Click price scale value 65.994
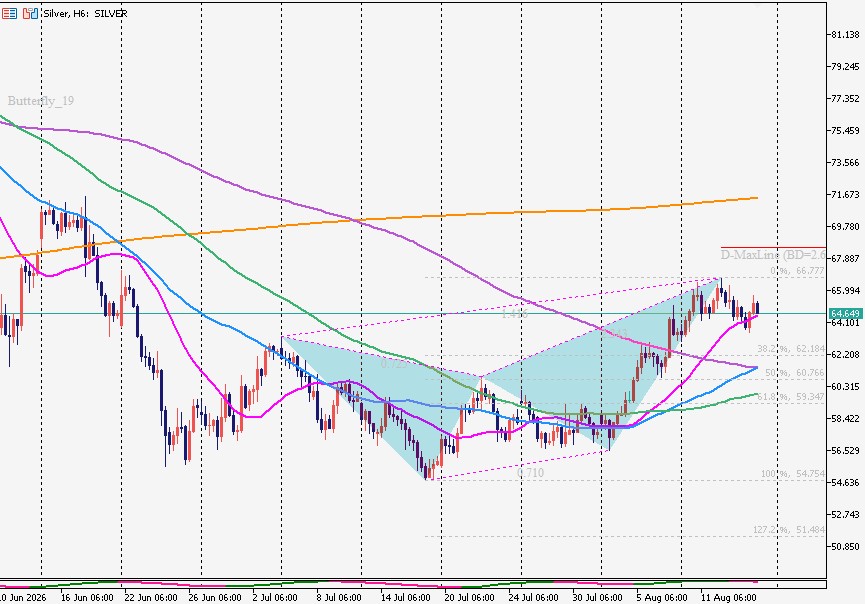865x604 pixels. [845, 291]
